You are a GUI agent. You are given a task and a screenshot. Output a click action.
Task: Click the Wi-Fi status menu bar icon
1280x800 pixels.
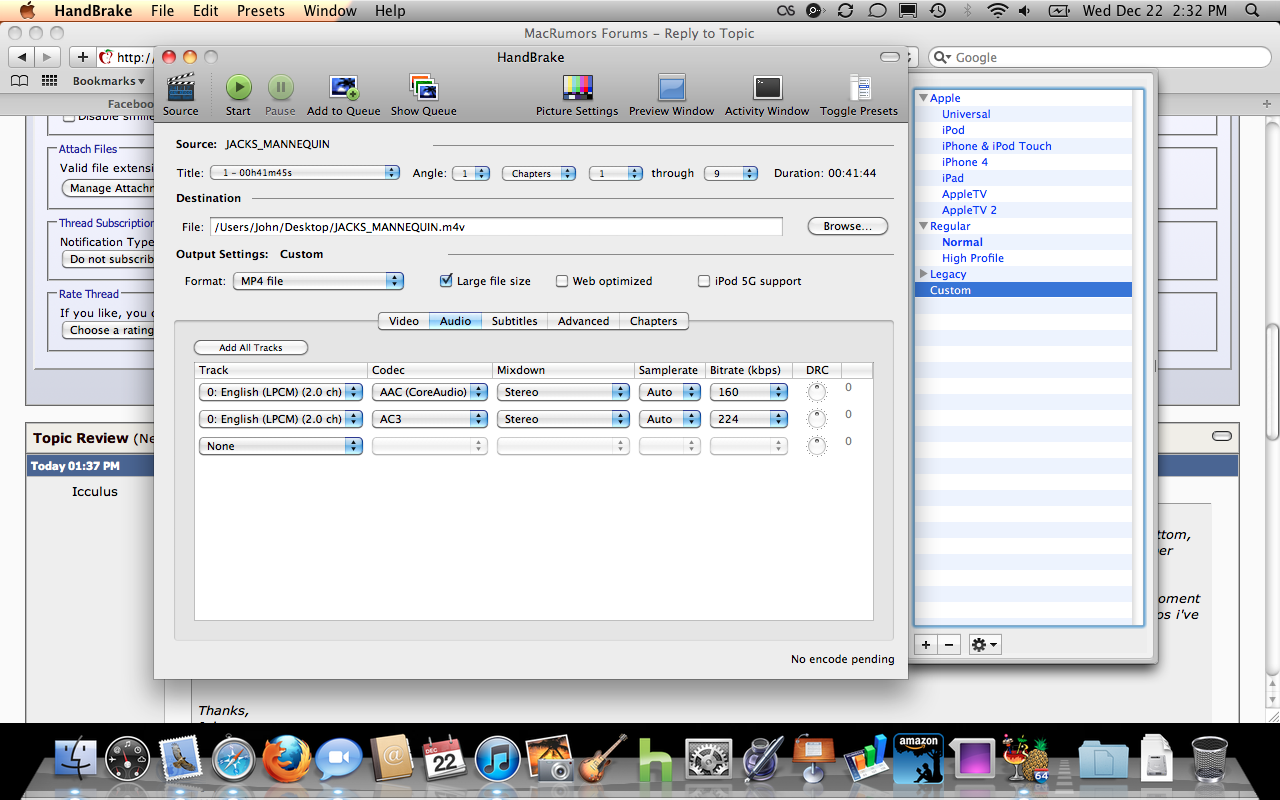click(997, 11)
